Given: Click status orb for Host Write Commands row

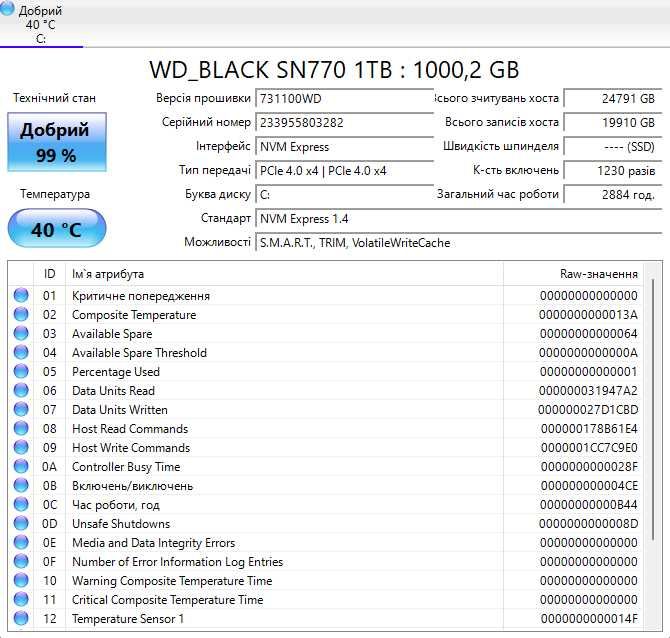Looking at the screenshot, I should (21, 447).
